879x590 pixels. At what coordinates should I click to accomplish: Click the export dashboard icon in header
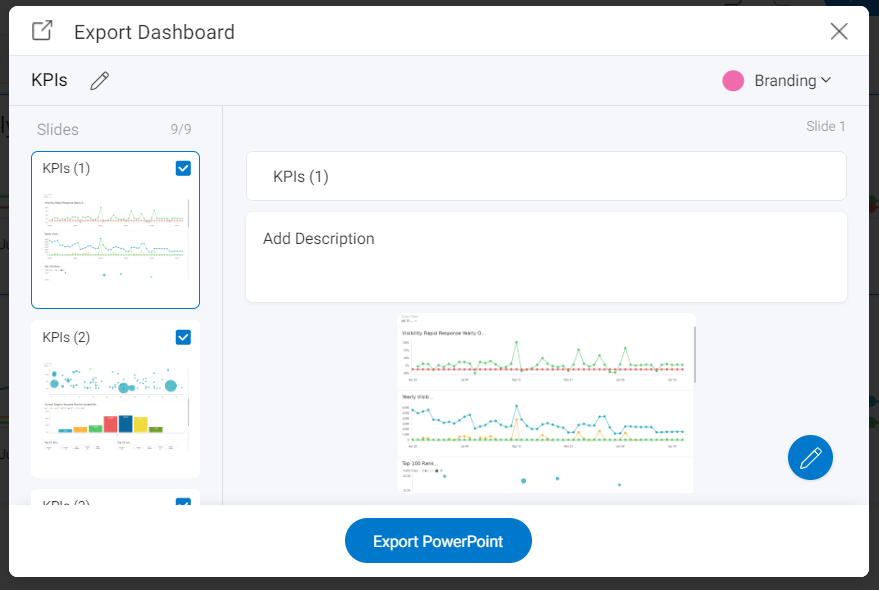42,31
